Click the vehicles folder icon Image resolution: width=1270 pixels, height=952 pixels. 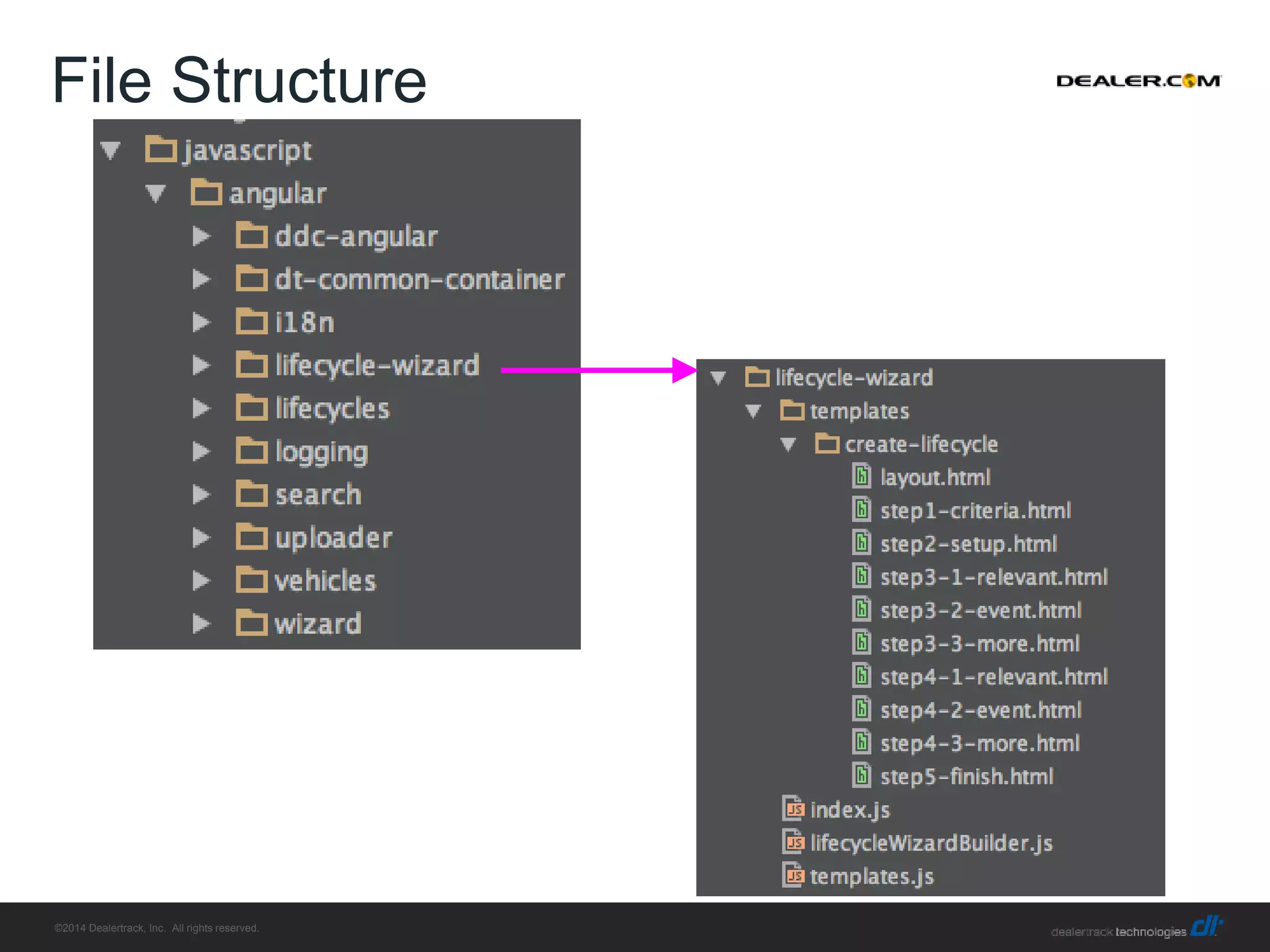coord(252,580)
